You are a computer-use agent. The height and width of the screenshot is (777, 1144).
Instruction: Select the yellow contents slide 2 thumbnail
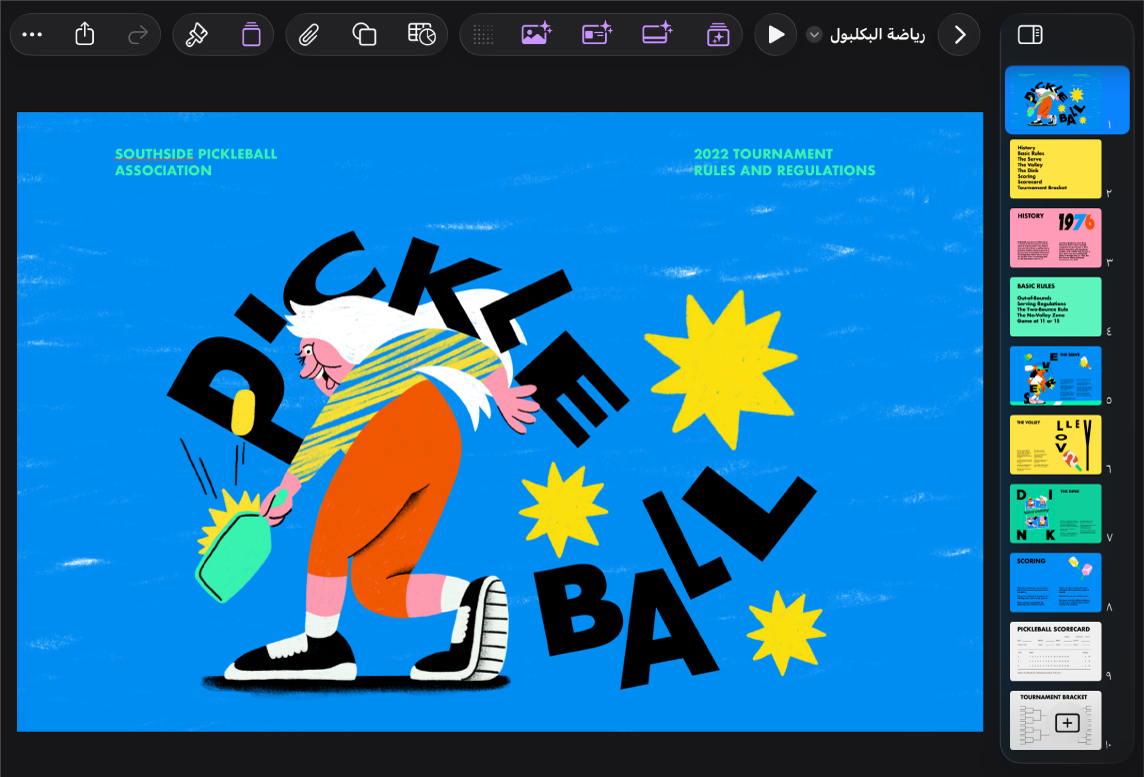[x=1055, y=169]
